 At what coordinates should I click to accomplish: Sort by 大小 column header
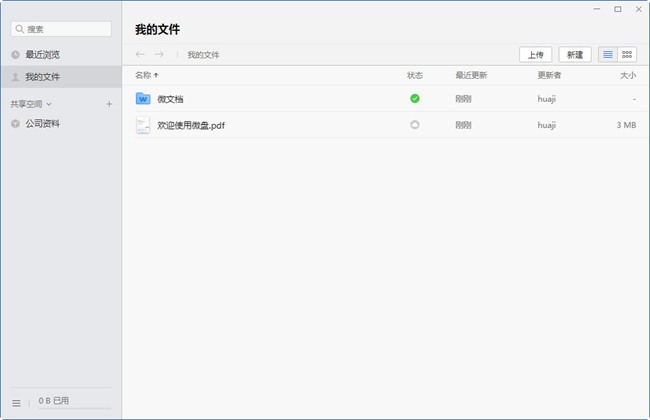point(628,75)
